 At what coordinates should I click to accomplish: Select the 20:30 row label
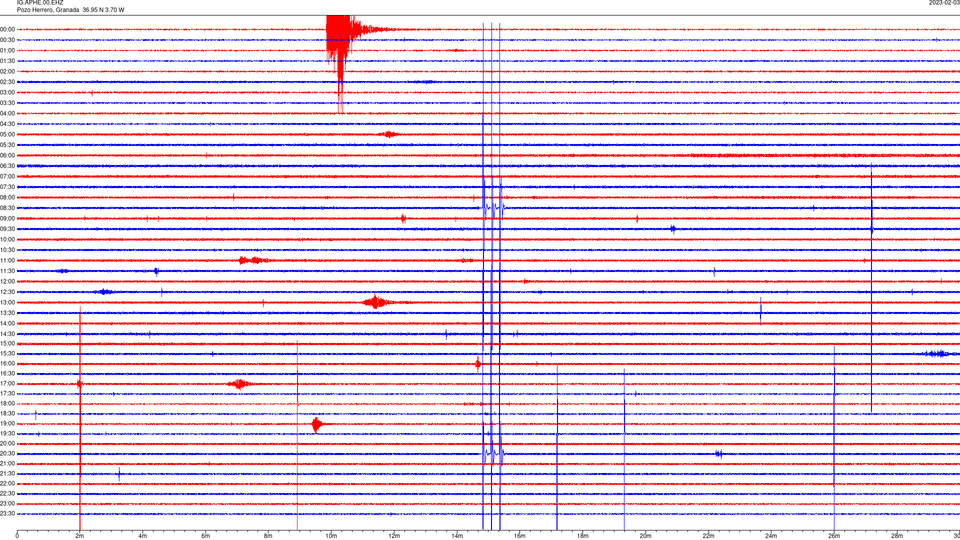7,454
